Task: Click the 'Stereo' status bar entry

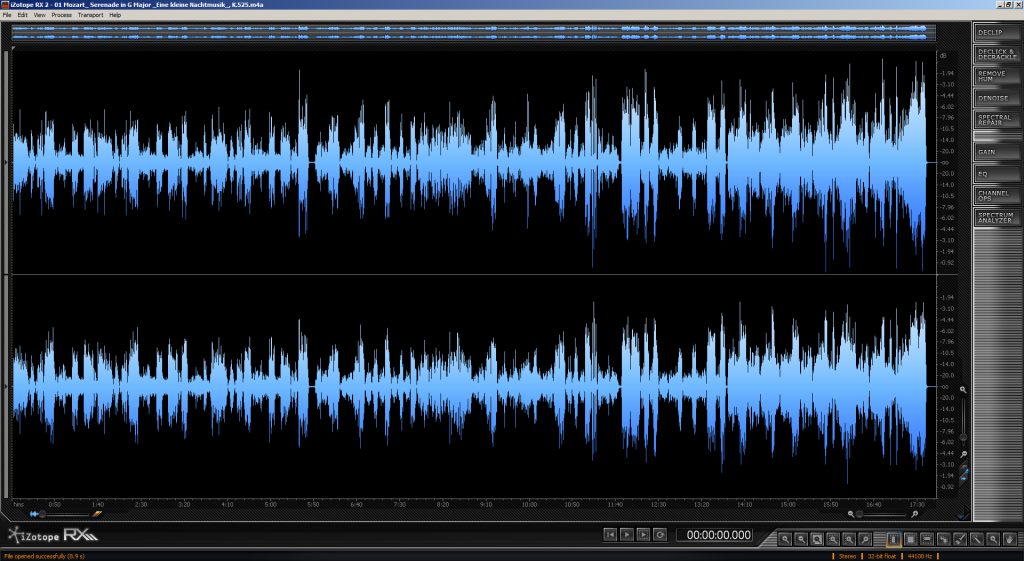Action: (847, 556)
